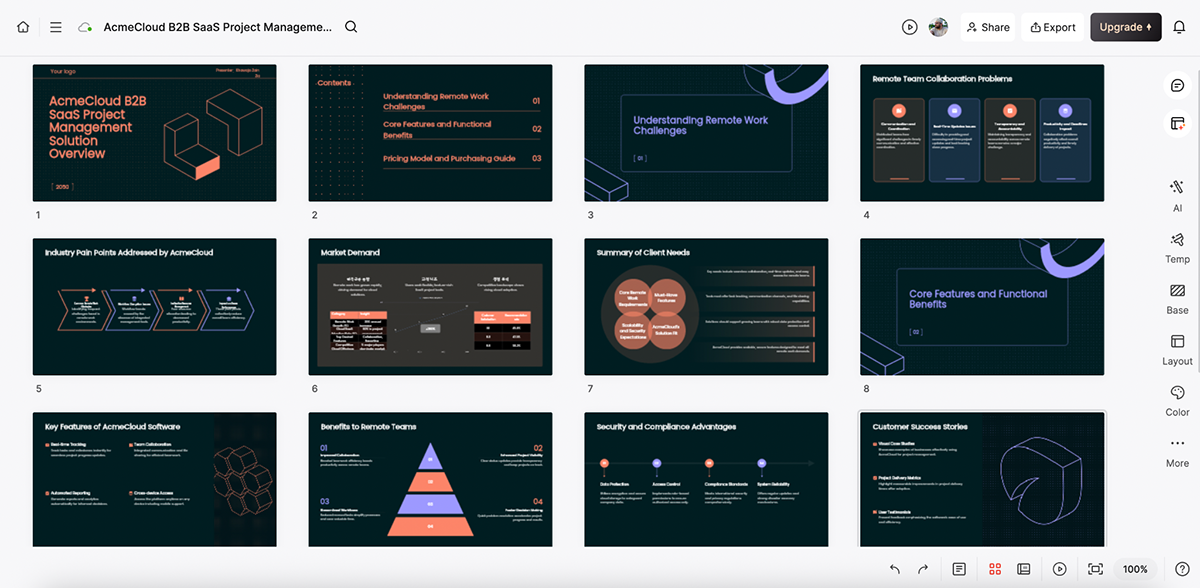Screen dimensions: 1200x588
Task: Toggle slide list view in bottom toolbar
Action: tap(1023, 568)
